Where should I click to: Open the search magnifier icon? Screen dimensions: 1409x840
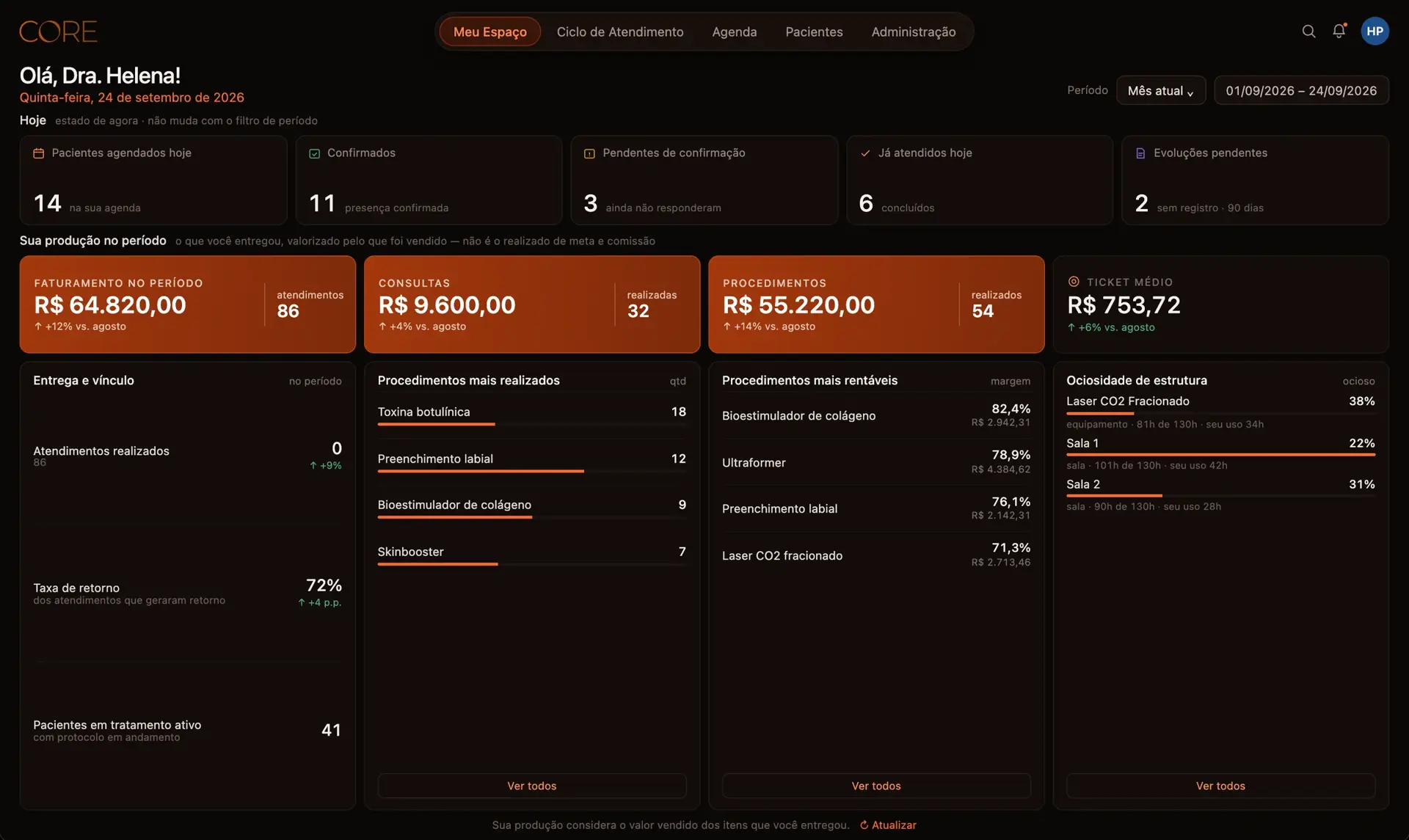[1308, 32]
